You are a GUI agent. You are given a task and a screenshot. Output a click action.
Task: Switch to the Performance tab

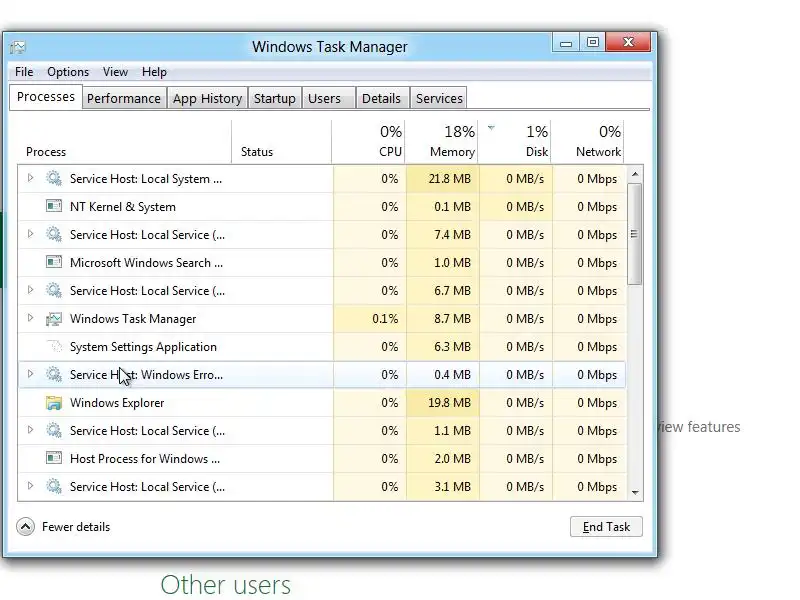[123, 98]
